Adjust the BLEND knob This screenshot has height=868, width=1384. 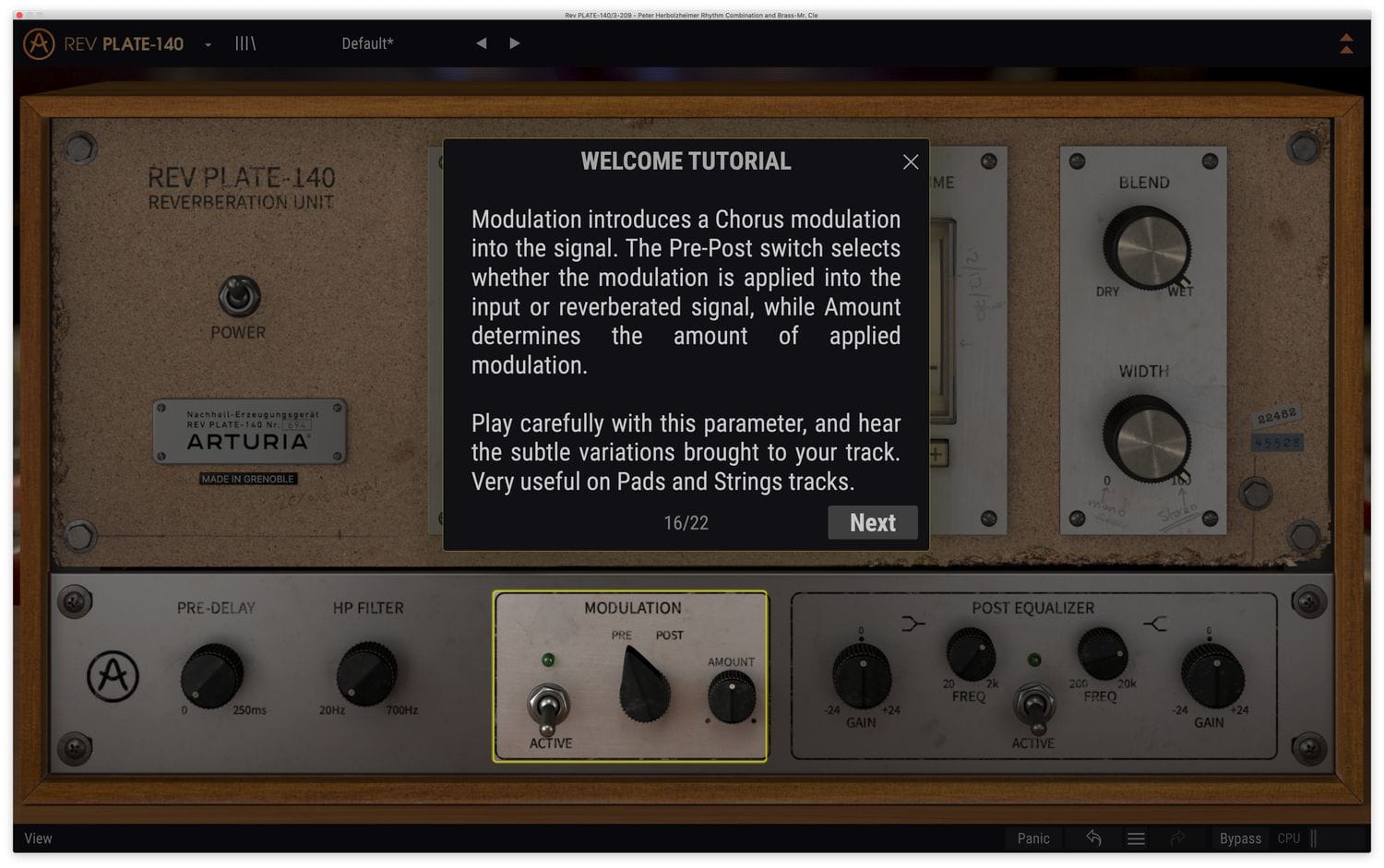(x=1146, y=247)
